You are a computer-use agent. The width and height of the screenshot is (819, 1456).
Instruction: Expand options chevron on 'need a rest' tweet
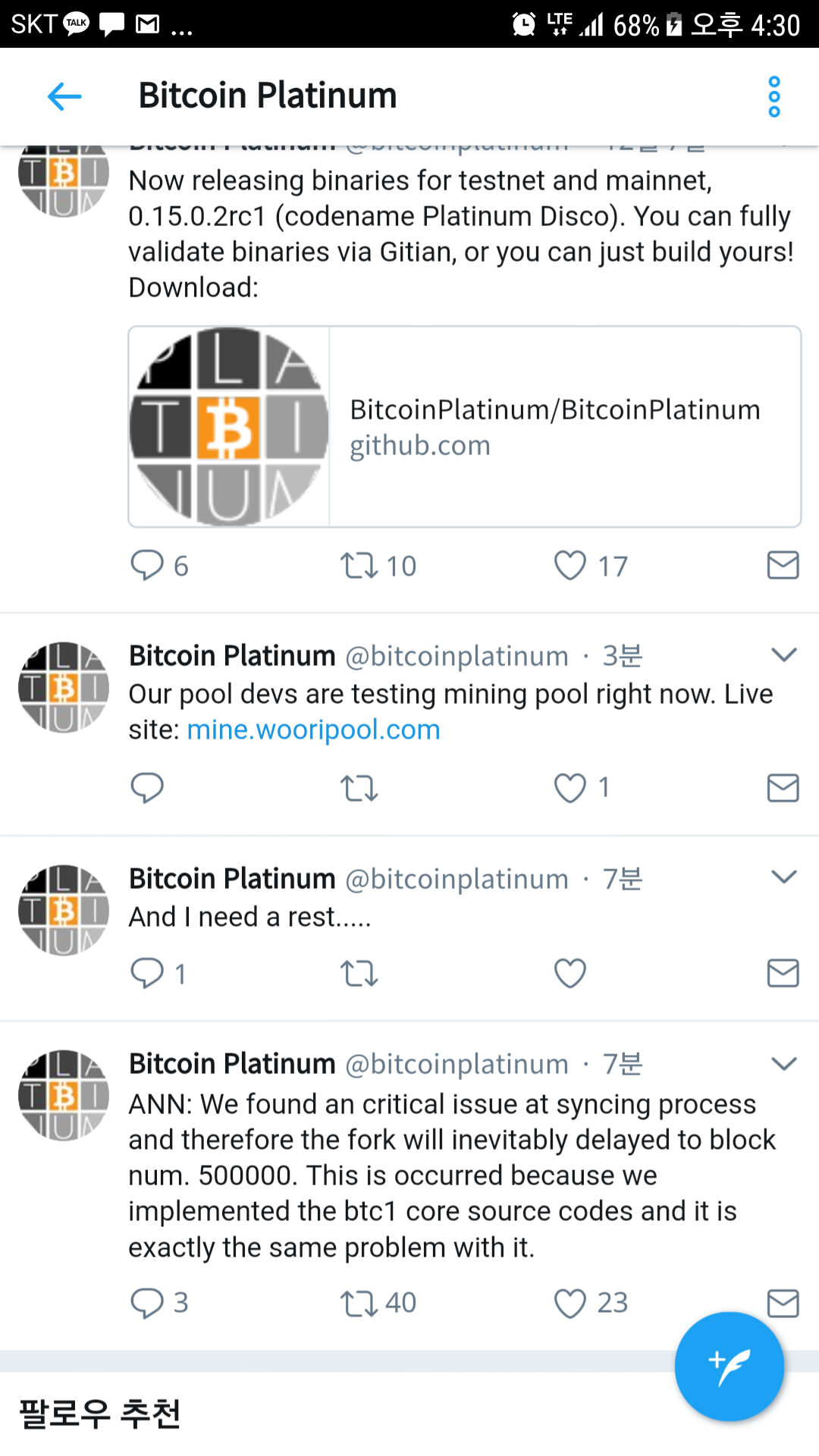(x=783, y=877)
